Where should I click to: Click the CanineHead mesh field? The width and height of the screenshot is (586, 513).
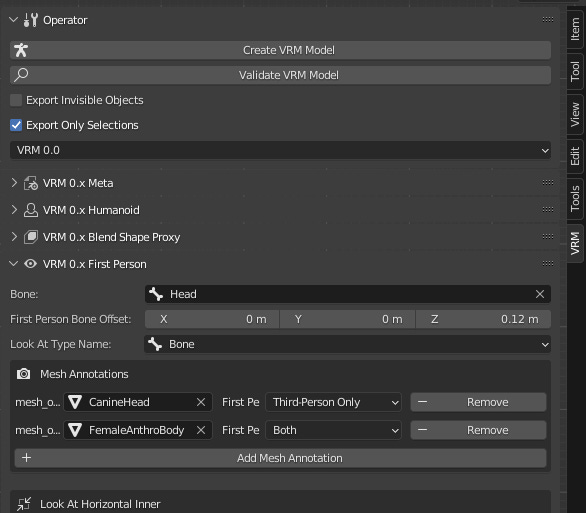pyautogui.click(x=138, y=402)
